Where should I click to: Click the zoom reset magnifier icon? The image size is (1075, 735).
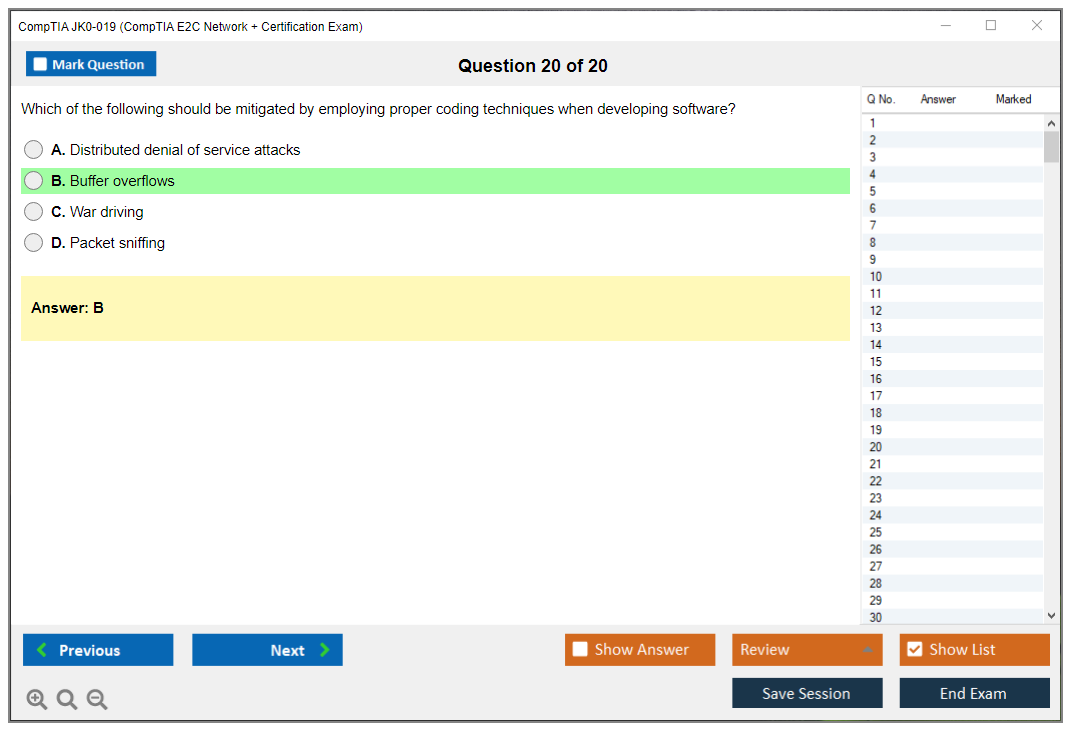point(67,700)
